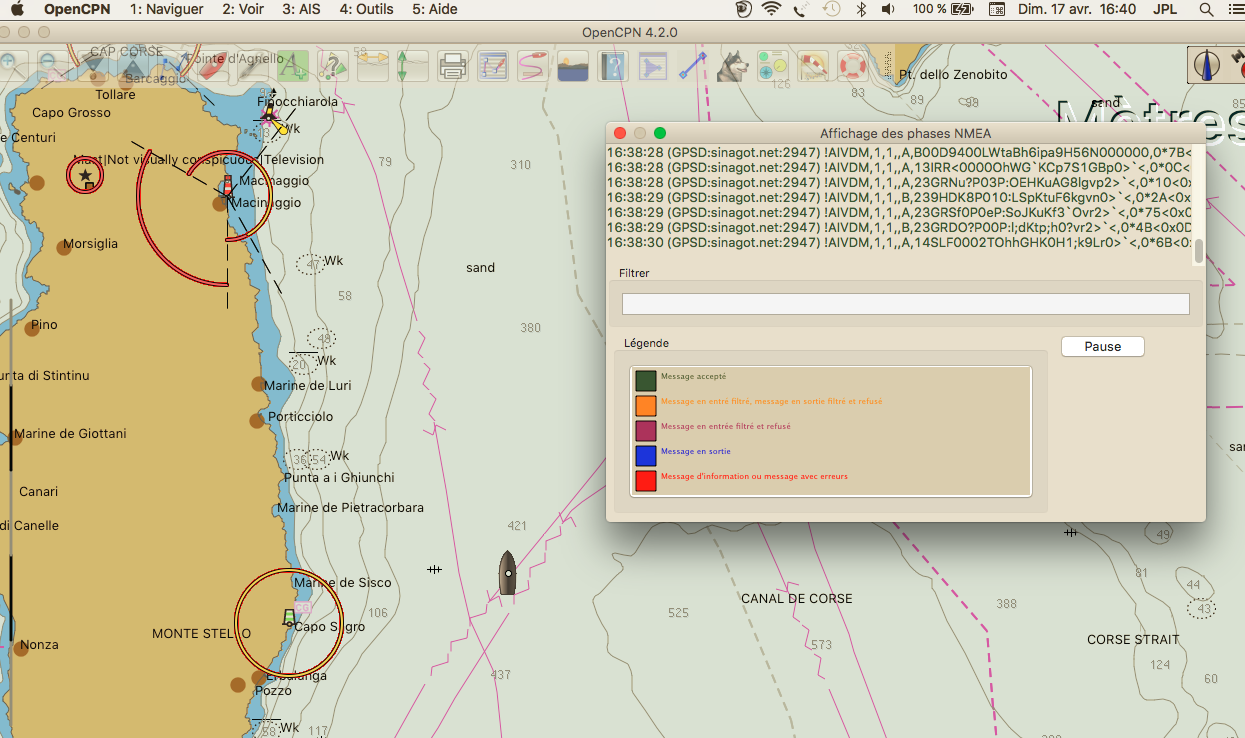Click the 16:38:30 NMEA sentence line
This screenshot has height=738, width=1245.
(899, 243)
